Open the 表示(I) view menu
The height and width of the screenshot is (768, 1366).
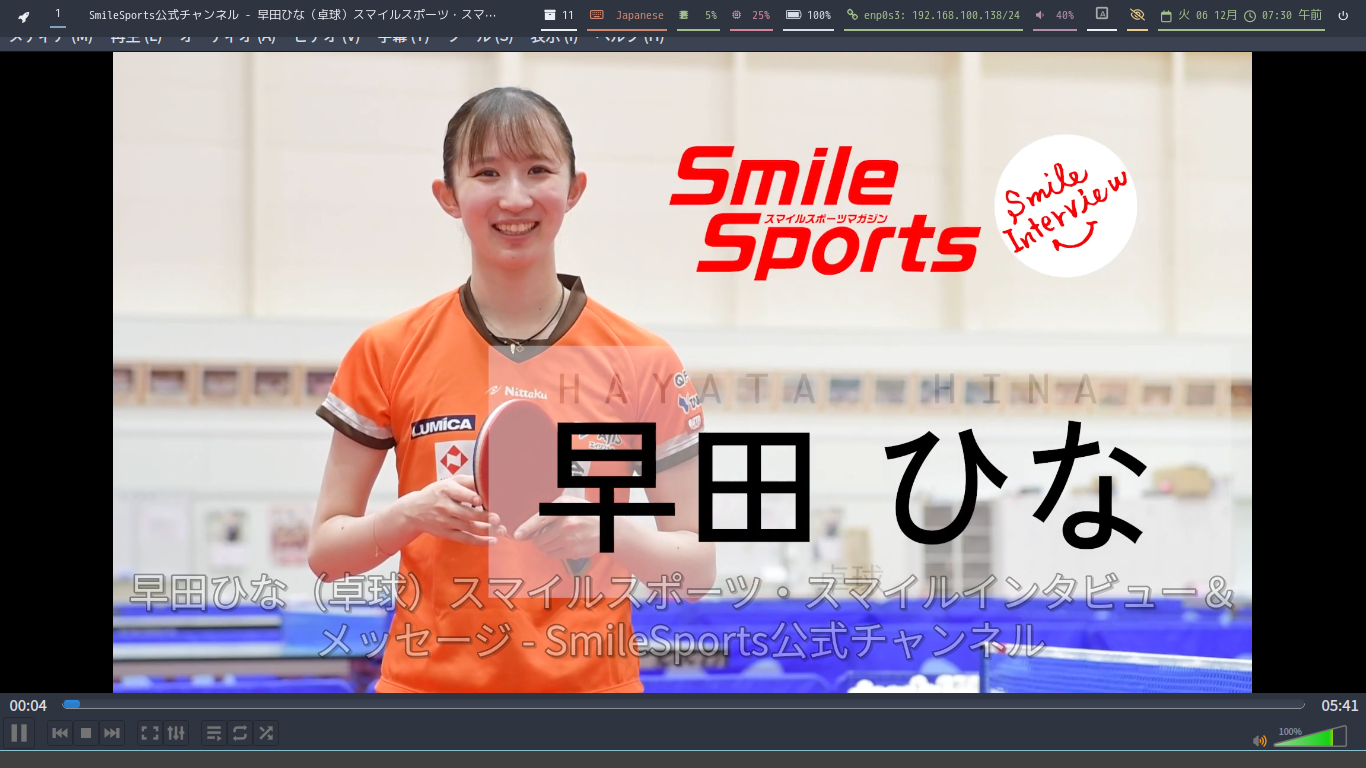(554, 39)
